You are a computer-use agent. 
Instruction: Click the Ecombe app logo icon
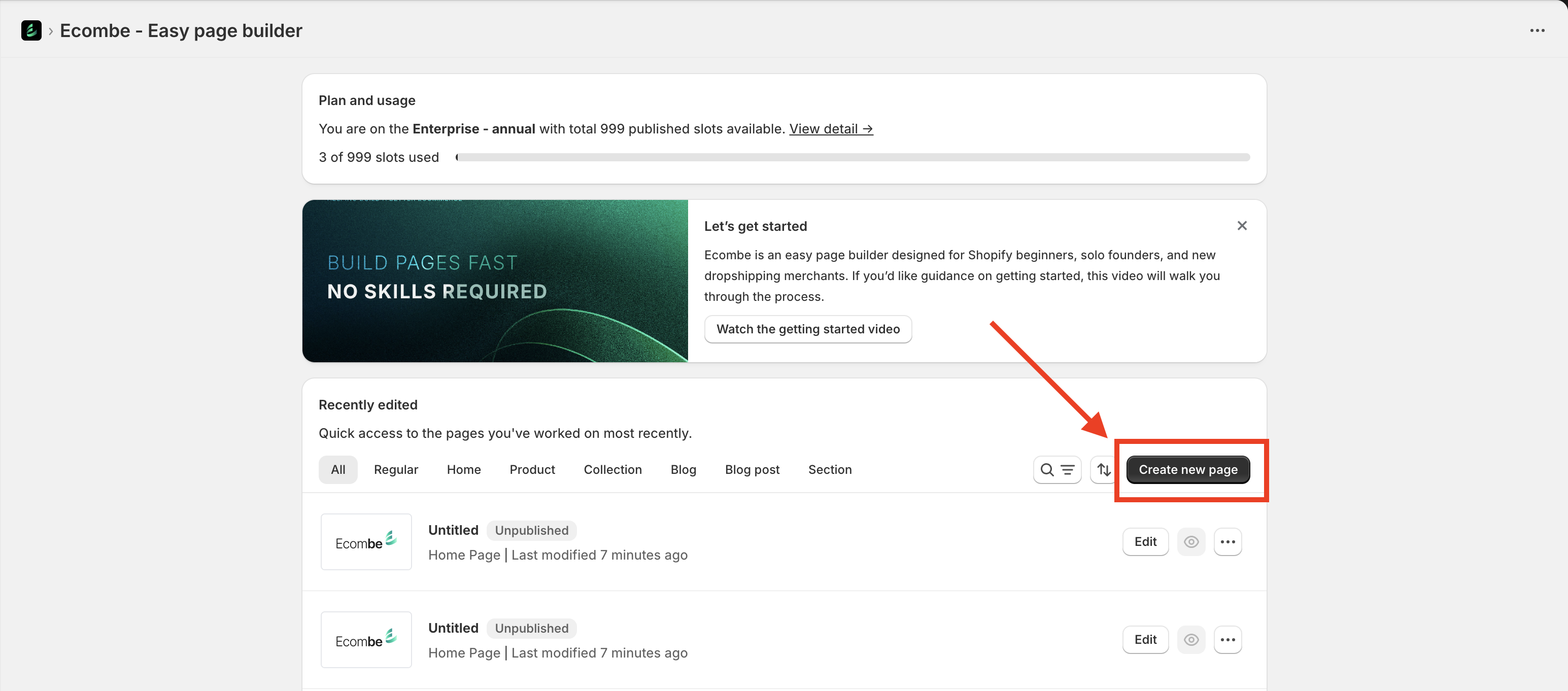31,30
